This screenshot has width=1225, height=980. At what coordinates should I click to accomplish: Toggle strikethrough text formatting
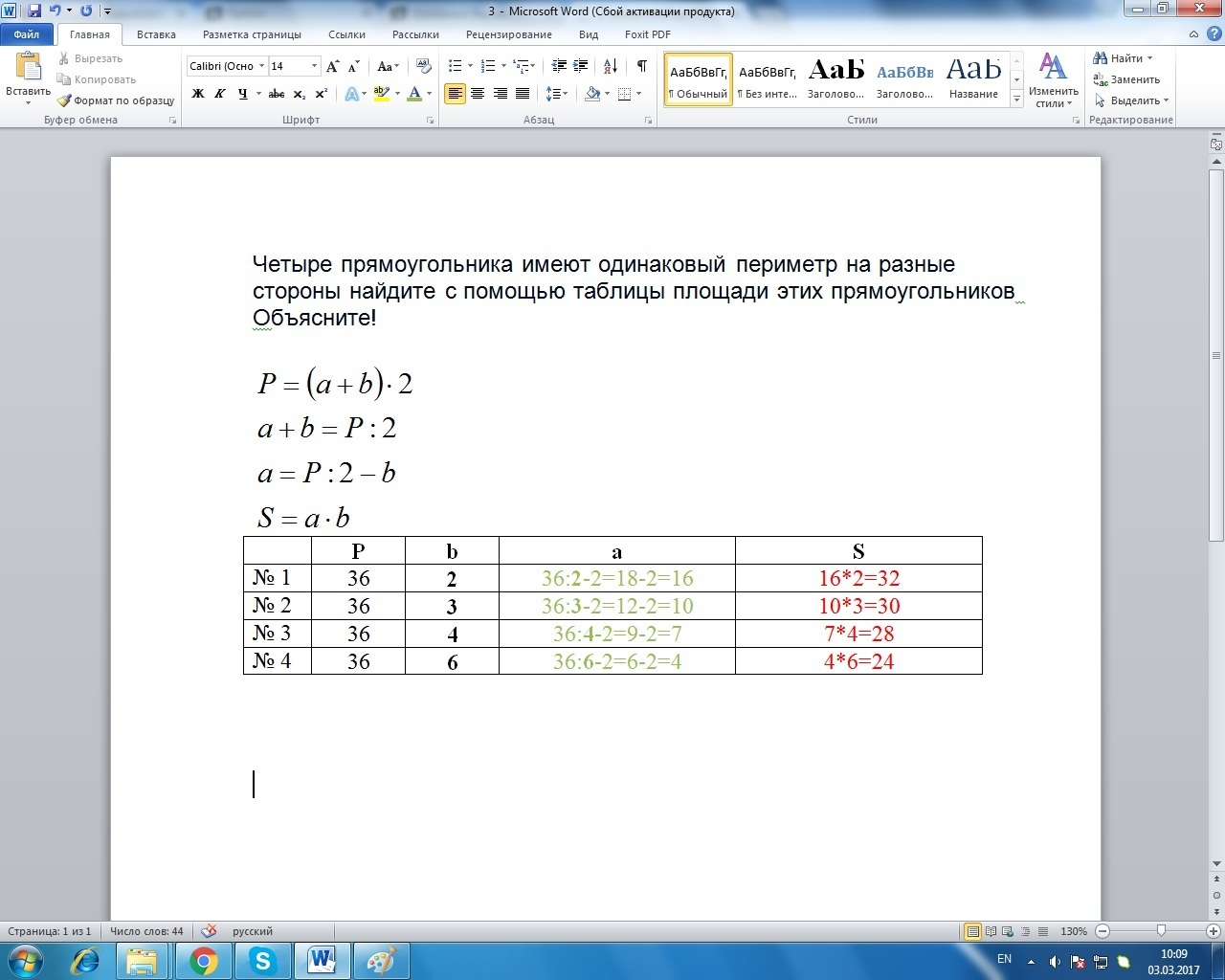[x=277, y=94]
